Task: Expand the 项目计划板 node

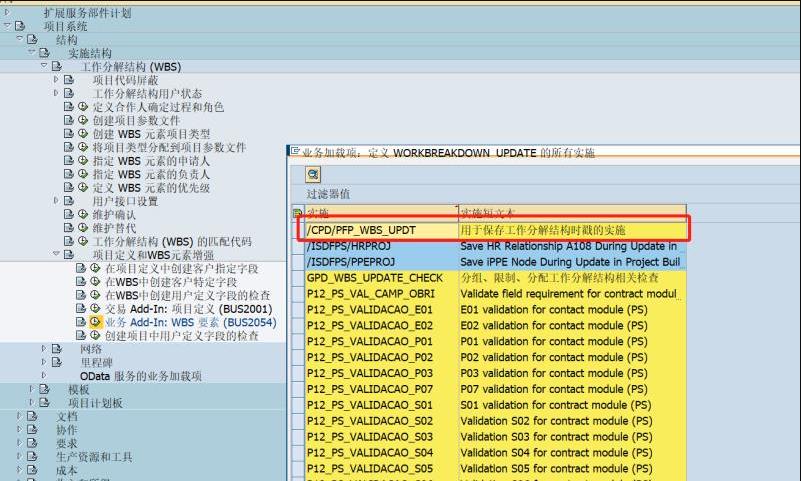Action: (x=32, y=402)
